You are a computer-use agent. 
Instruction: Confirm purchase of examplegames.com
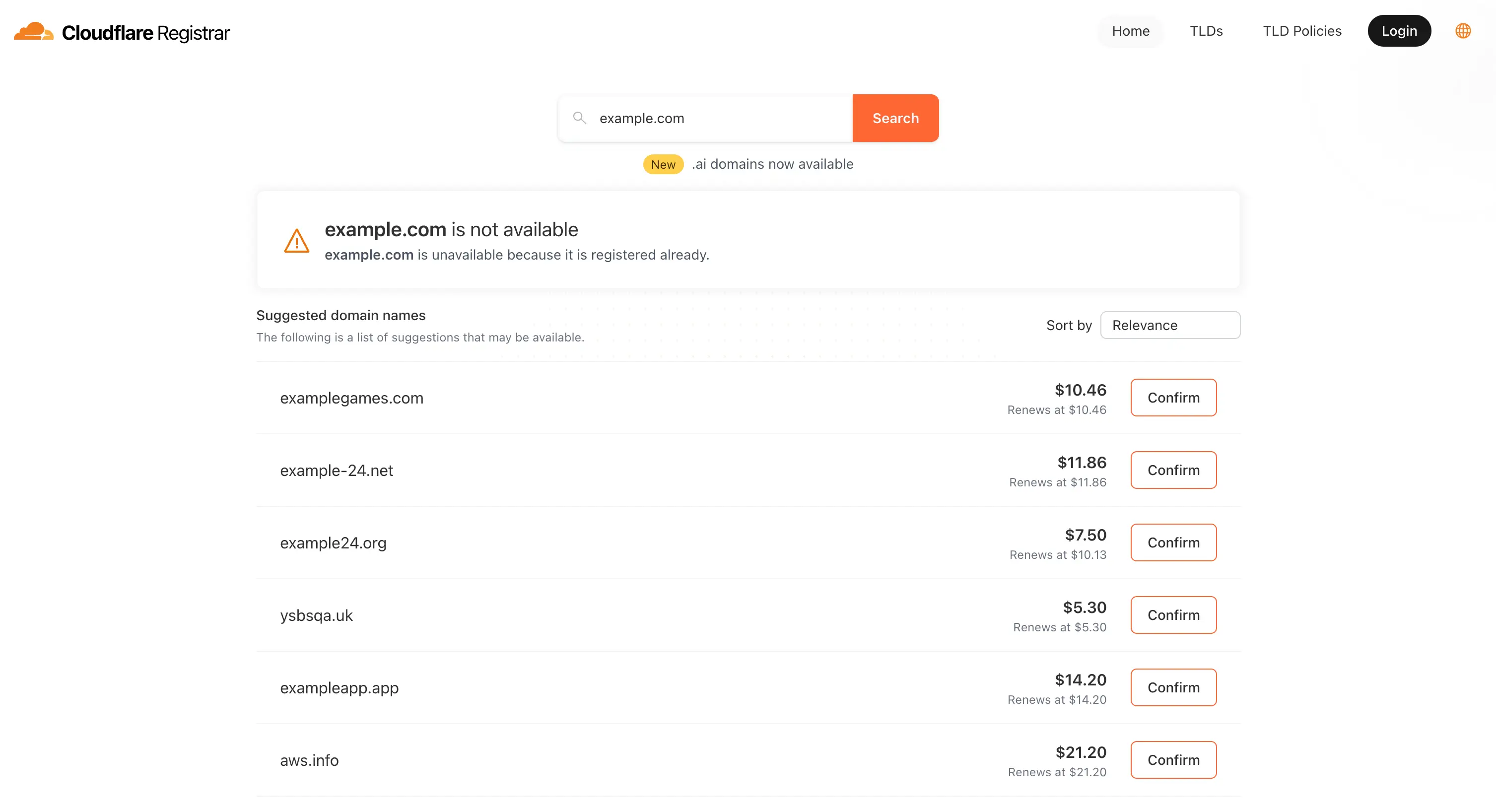(1173, 398)
